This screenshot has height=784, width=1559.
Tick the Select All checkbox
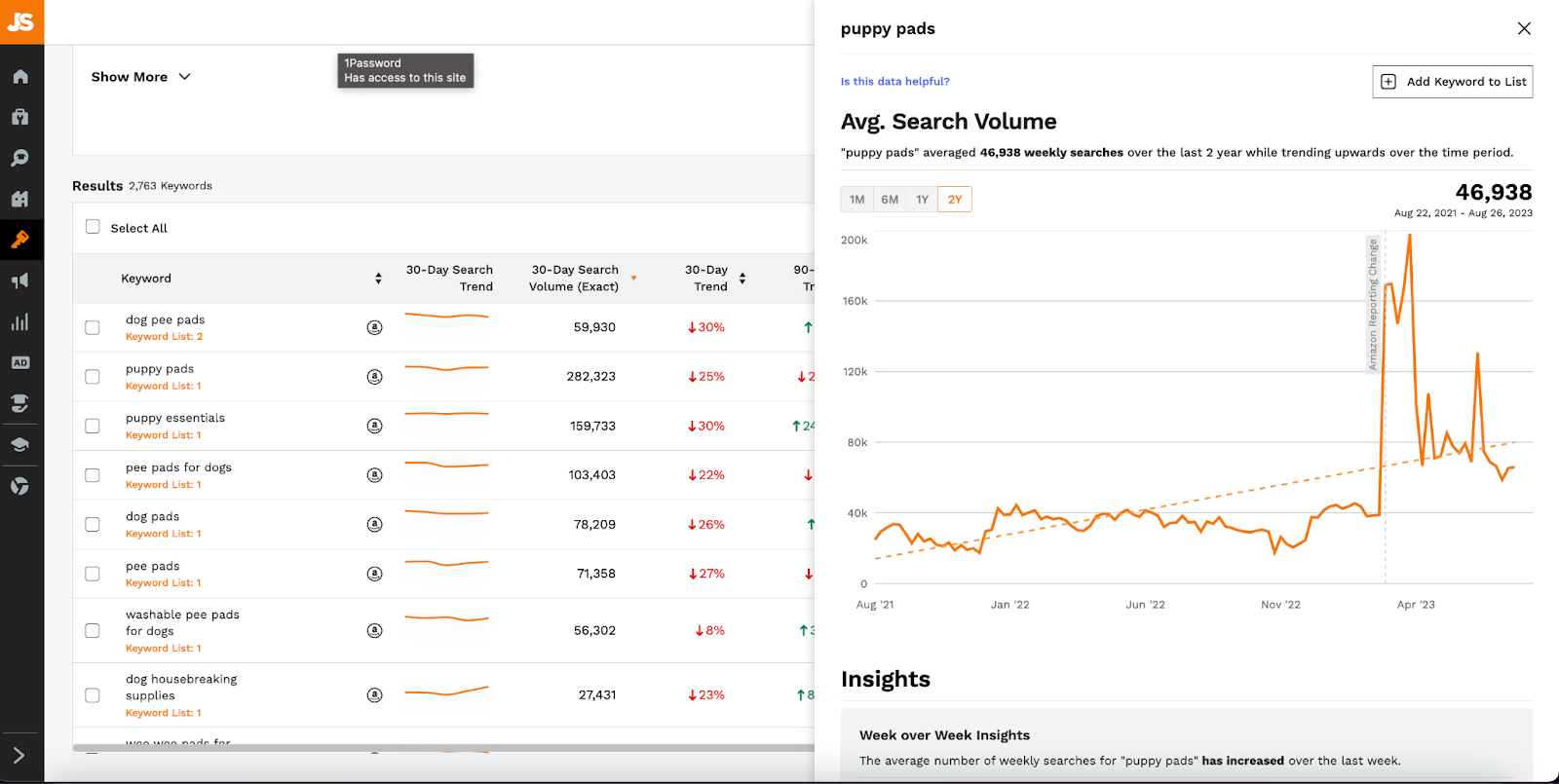point(93,227)
